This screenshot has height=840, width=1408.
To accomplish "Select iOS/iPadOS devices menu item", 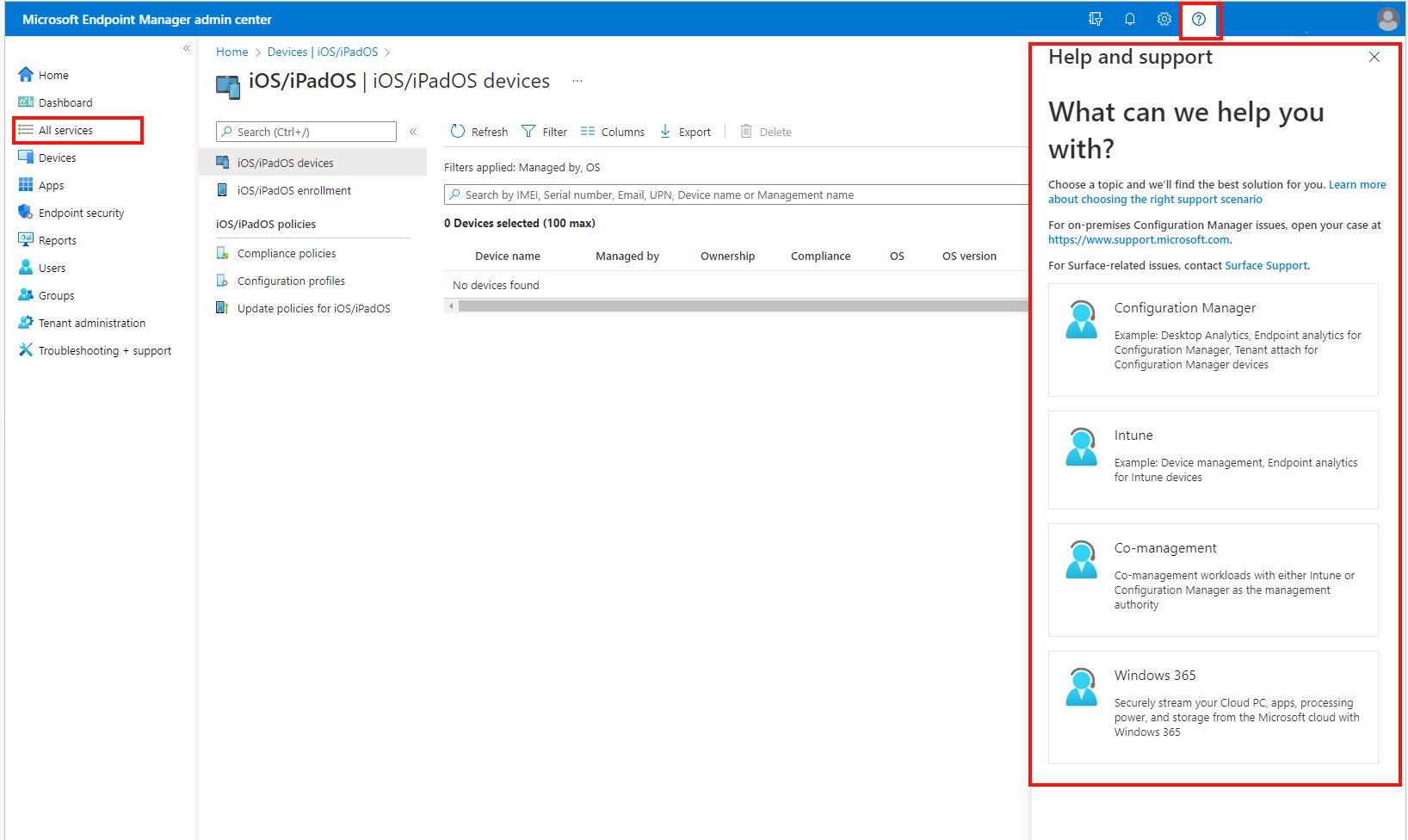I will (313, 163).
